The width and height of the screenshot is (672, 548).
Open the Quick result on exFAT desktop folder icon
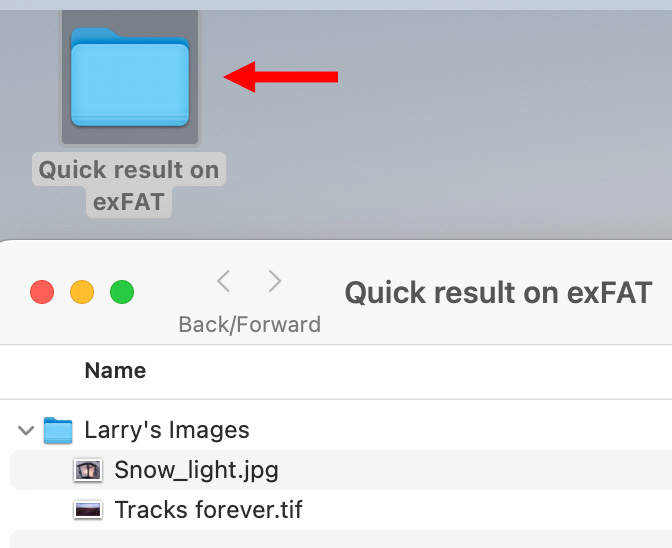click(x=130, y=78)
